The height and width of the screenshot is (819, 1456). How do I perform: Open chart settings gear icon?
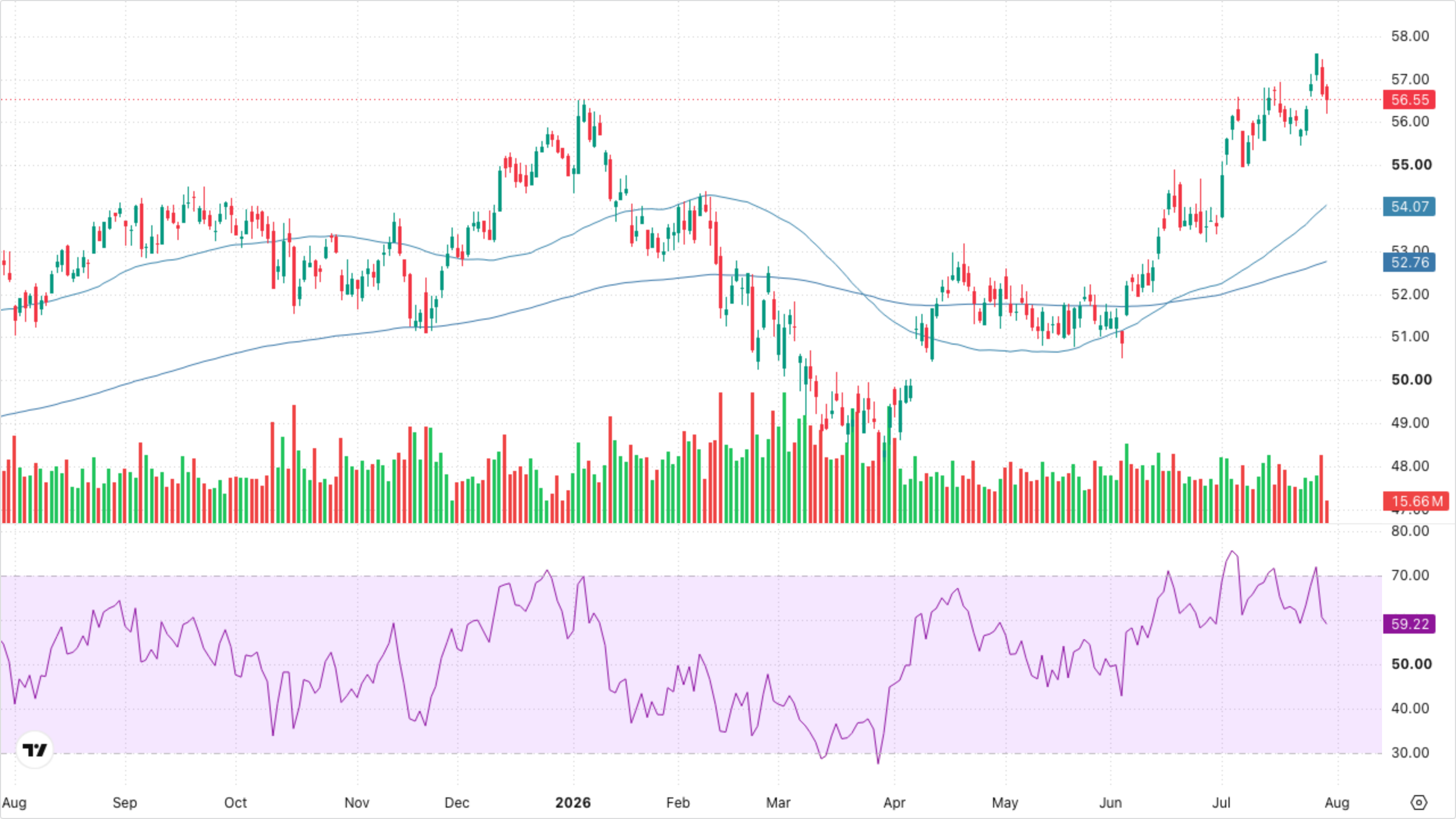[1419, 803]
